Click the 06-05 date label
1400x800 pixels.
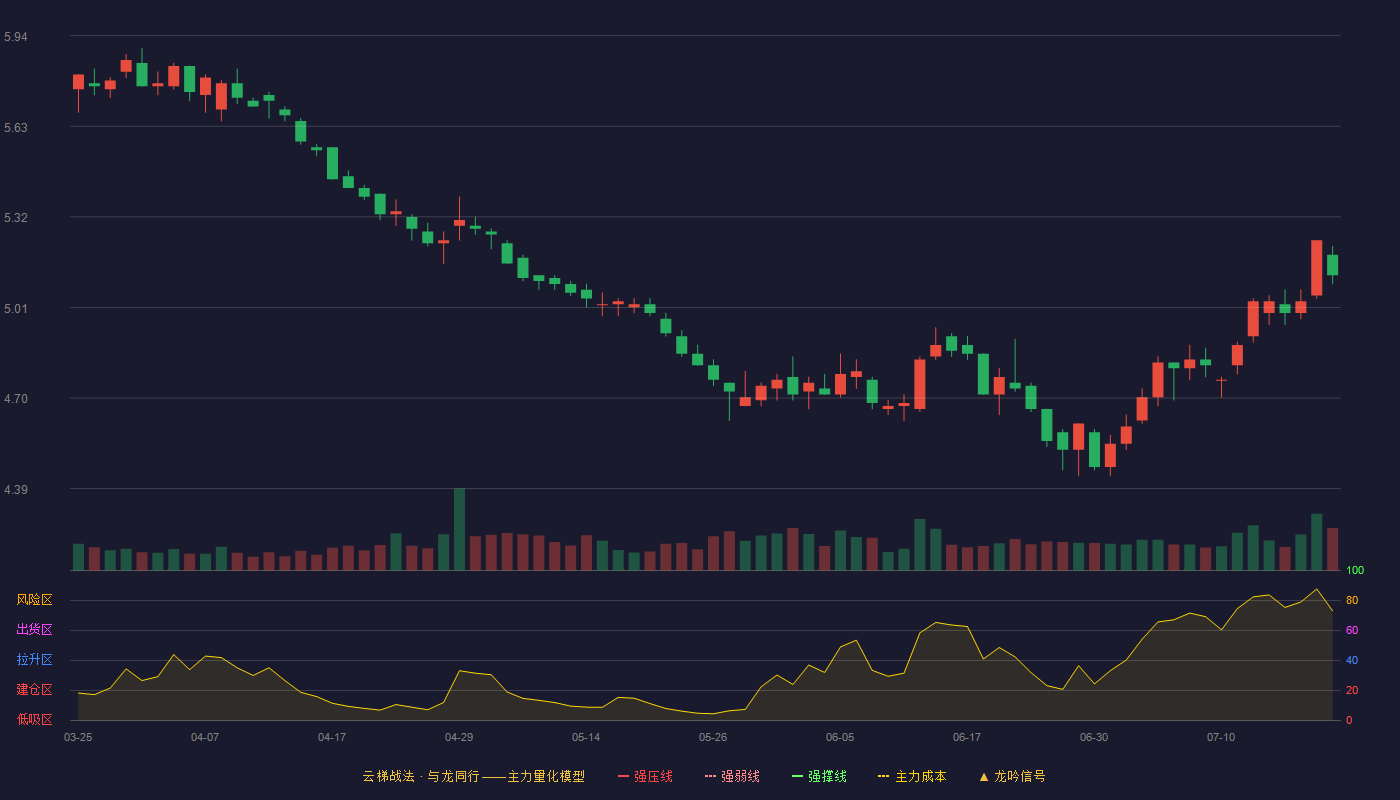[840, 737]
